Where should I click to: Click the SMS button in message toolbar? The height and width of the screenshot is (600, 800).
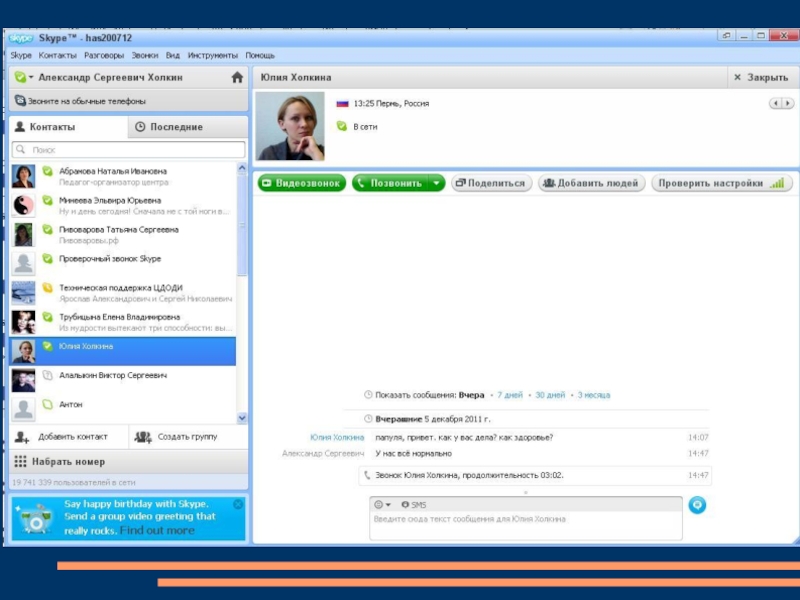click(x=414, y=505)
